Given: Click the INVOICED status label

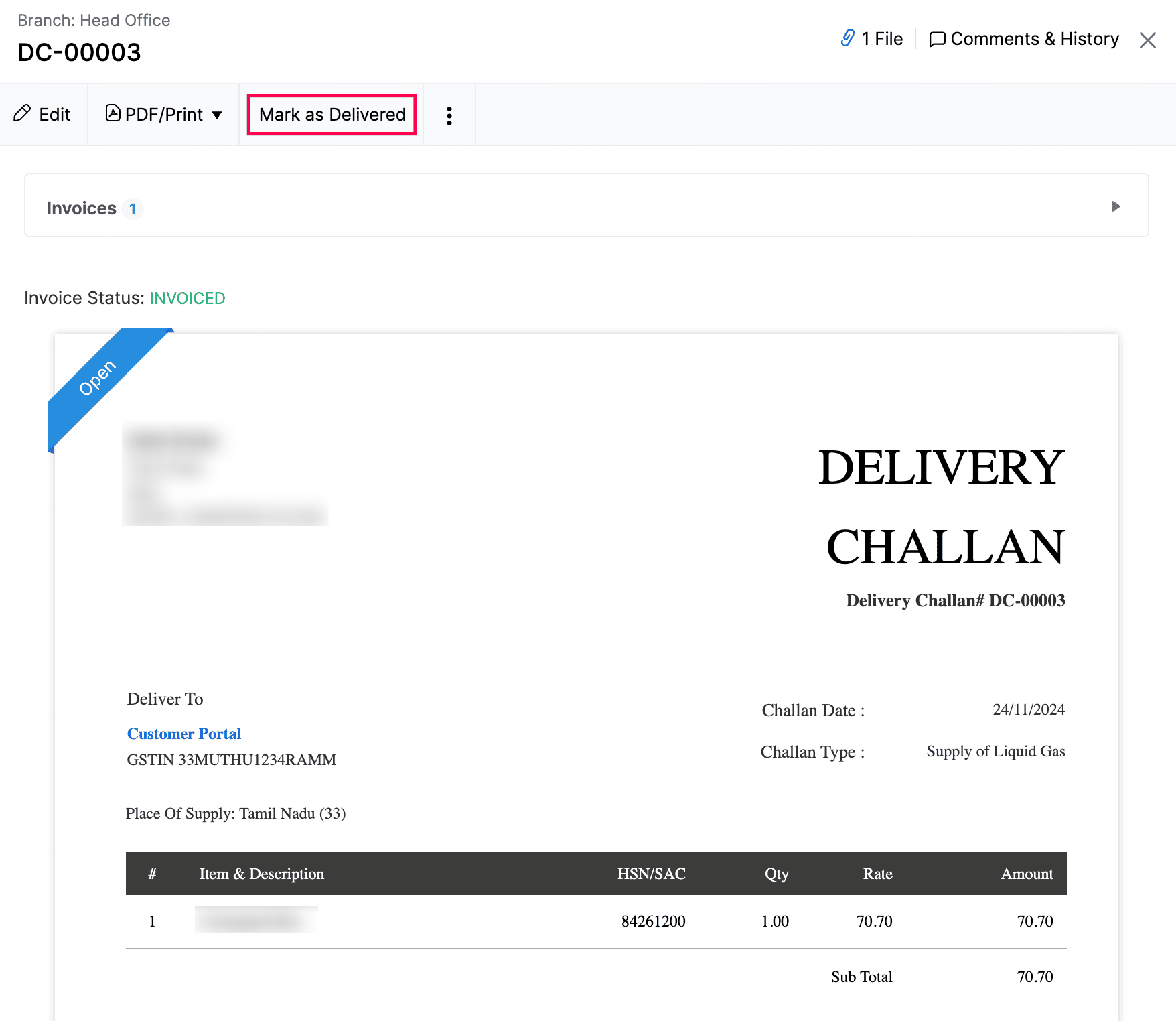Looking at the screenshot, I should (x=188, y=298).
